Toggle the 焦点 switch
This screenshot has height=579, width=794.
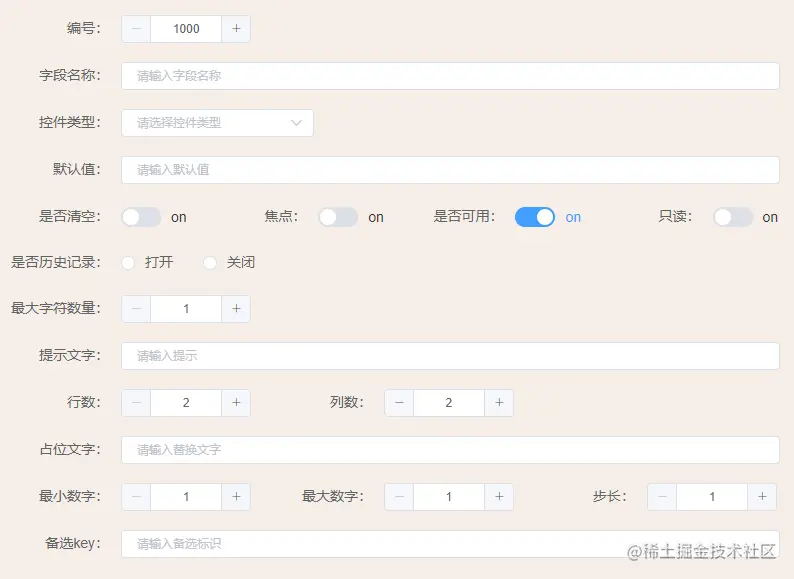pyautogui.click(x=338, y=217)
